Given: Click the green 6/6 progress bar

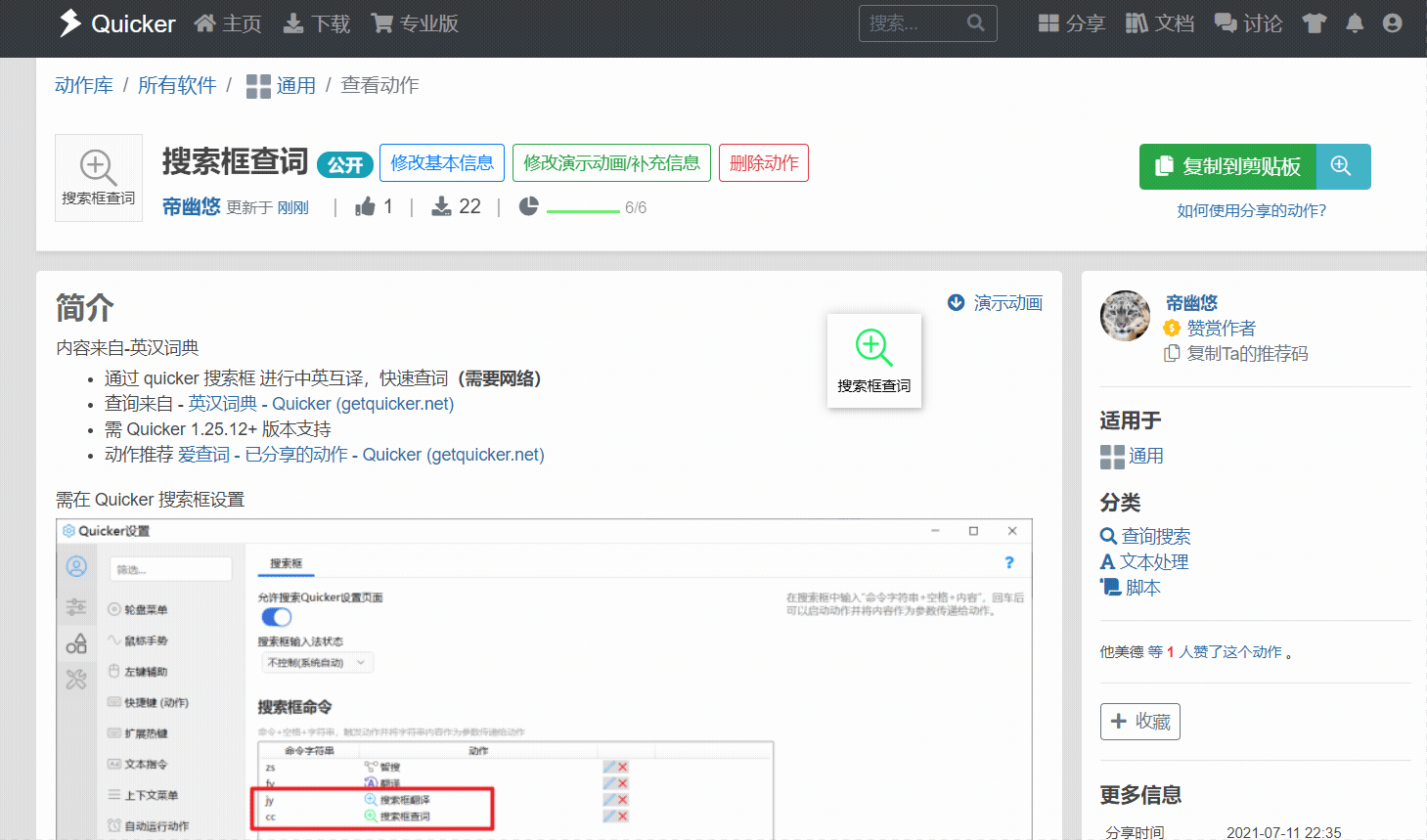Looking at the screenshot, I should pos(583,210).
